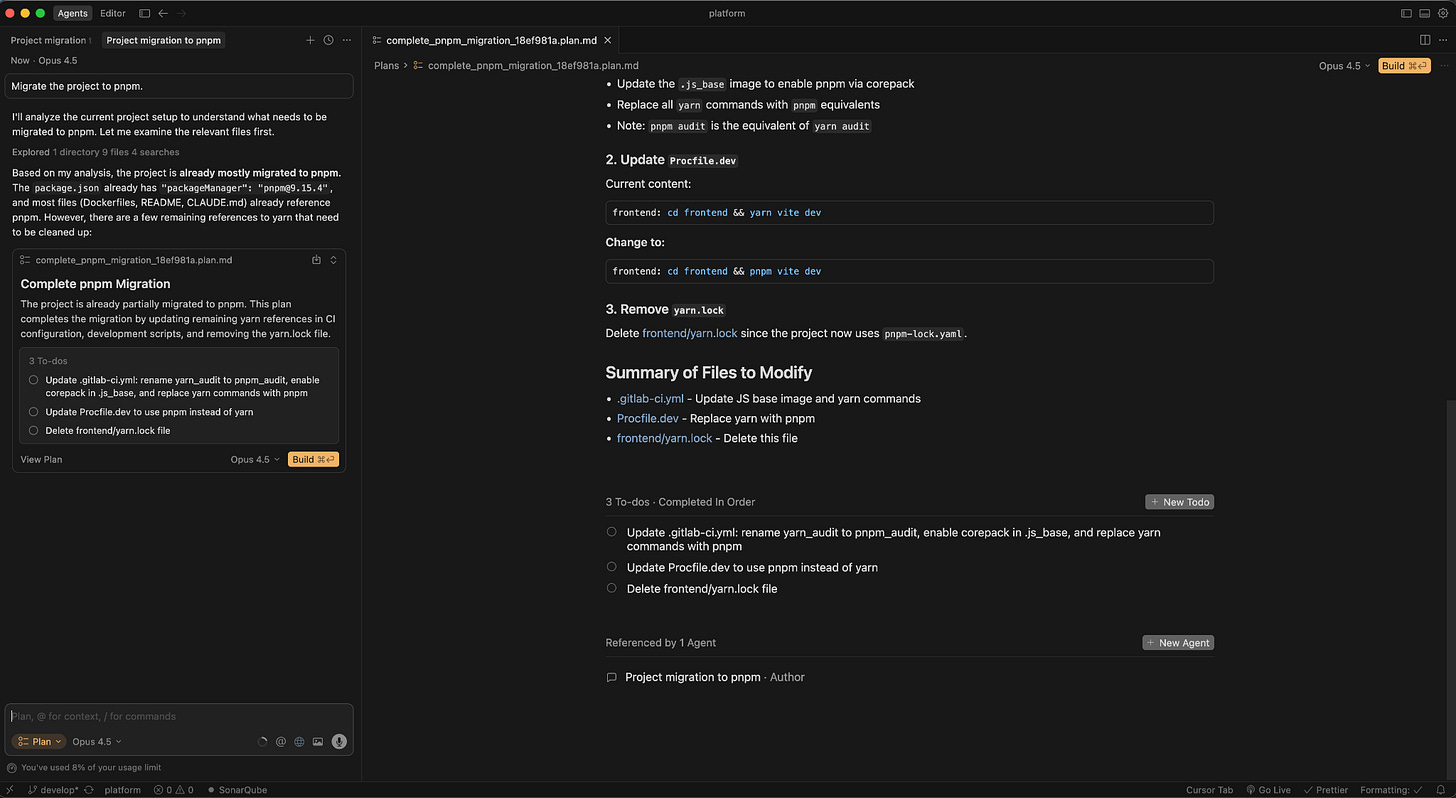
Task: Toggle the sidebar layout icon beside Editor
Action: [x=145, y=13]
